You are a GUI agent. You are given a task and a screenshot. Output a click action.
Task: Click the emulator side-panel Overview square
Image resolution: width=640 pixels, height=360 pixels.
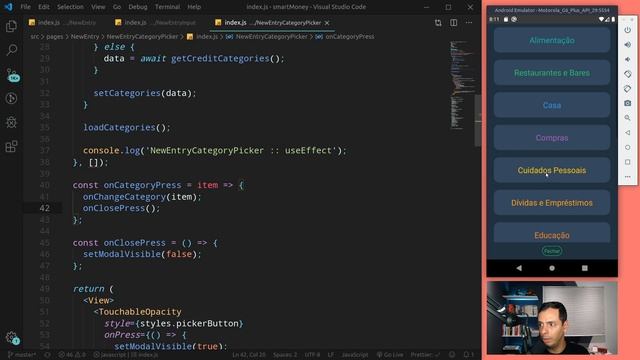628,162
